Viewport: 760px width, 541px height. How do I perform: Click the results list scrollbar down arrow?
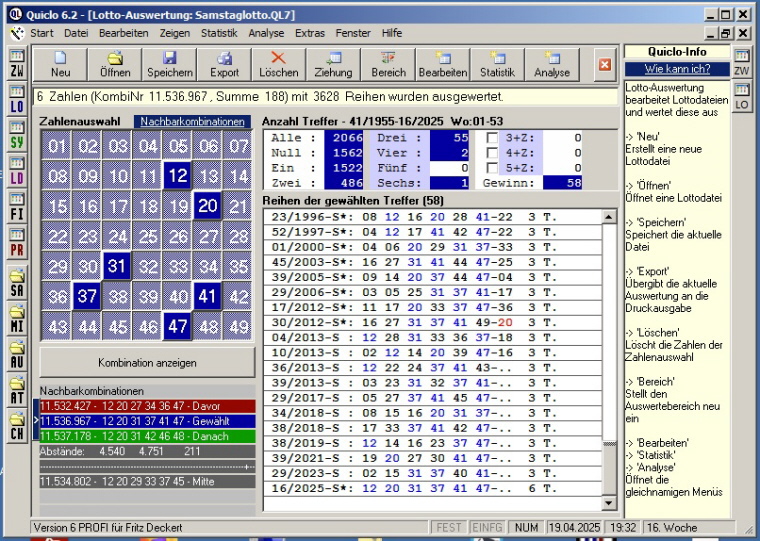click(x=609, y=502)
